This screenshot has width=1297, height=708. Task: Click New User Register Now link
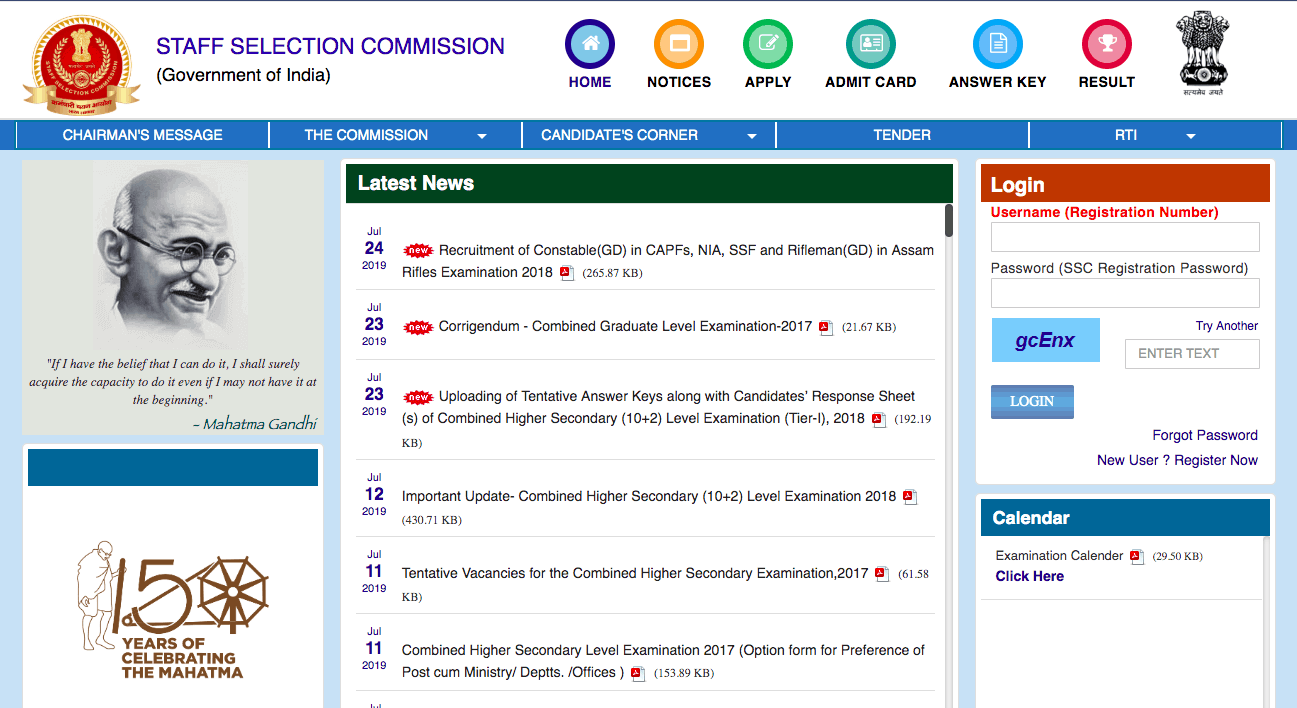[x=1177, y=460]
